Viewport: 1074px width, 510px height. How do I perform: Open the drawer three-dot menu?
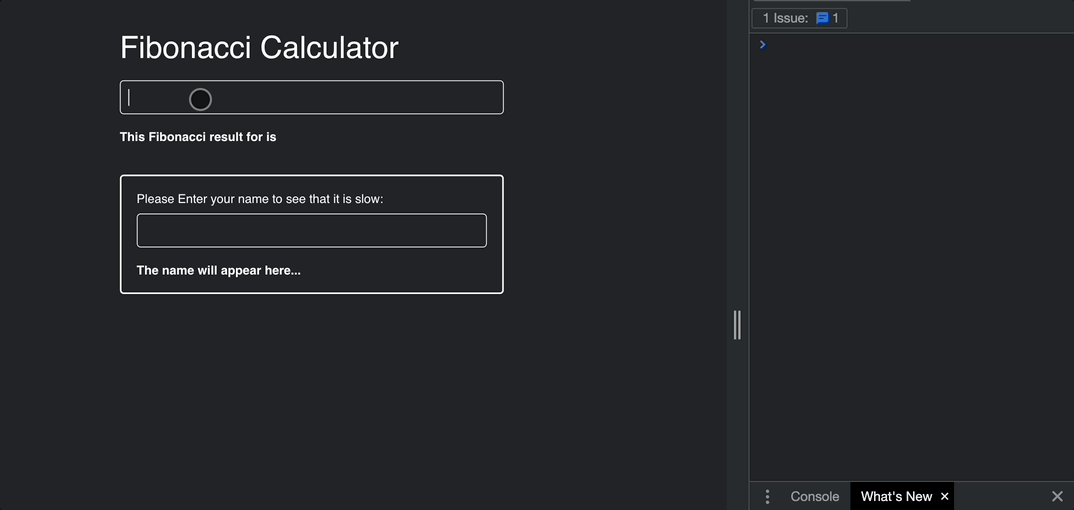coord(767,496)
